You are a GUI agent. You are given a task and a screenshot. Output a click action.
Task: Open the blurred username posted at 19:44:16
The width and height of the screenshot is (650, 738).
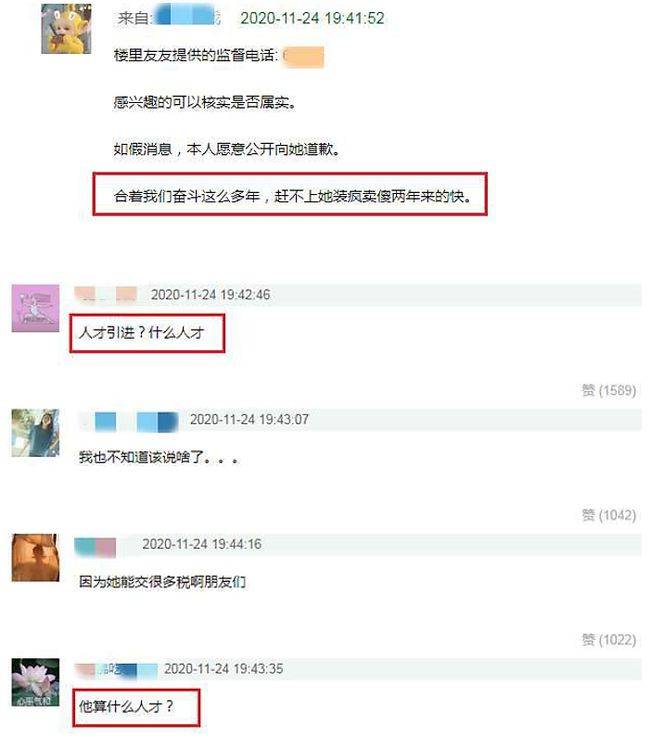pyautogui.click(x=96, y=546)
